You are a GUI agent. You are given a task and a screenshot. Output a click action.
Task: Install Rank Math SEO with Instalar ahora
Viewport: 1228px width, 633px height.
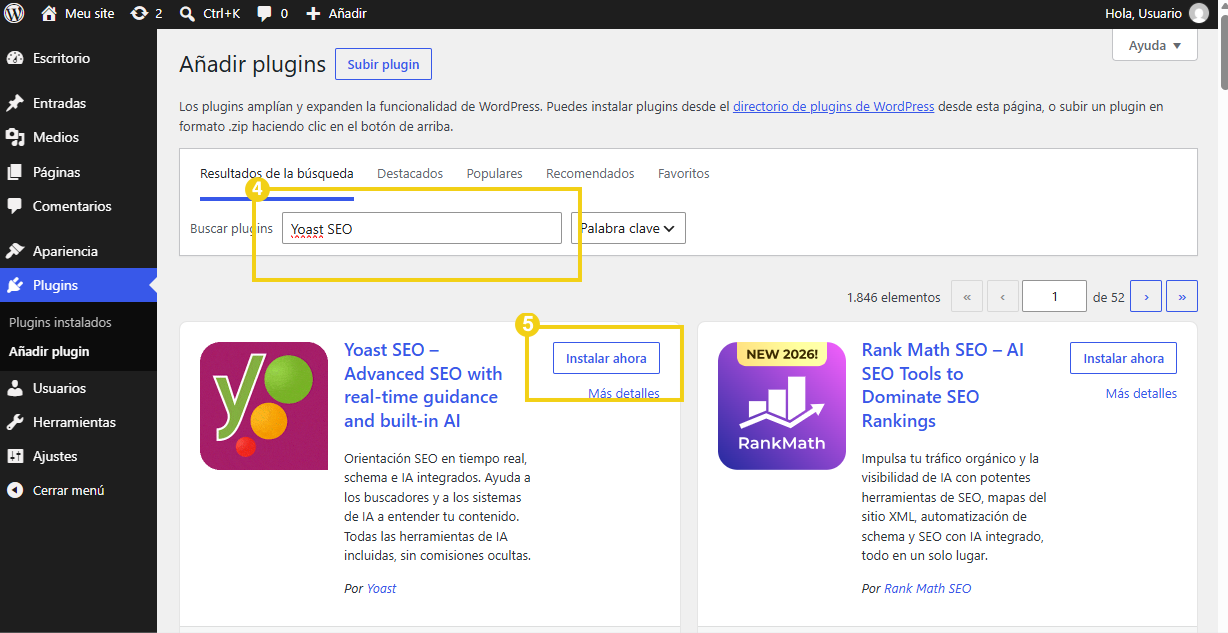click(x=1124, y=358)
